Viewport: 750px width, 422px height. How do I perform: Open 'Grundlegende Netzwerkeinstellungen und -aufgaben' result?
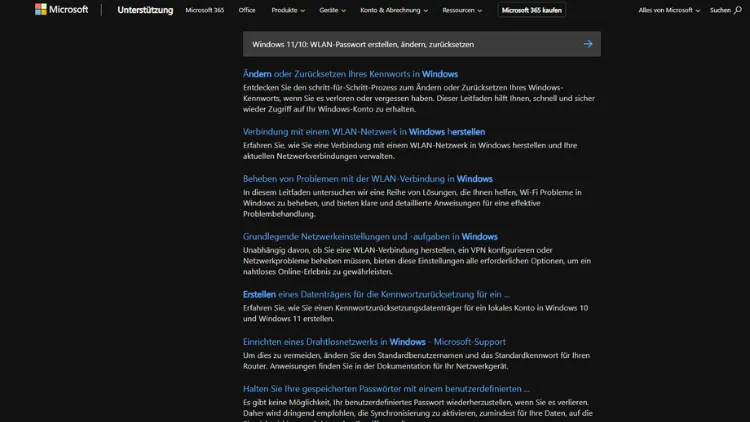point(370,236)
